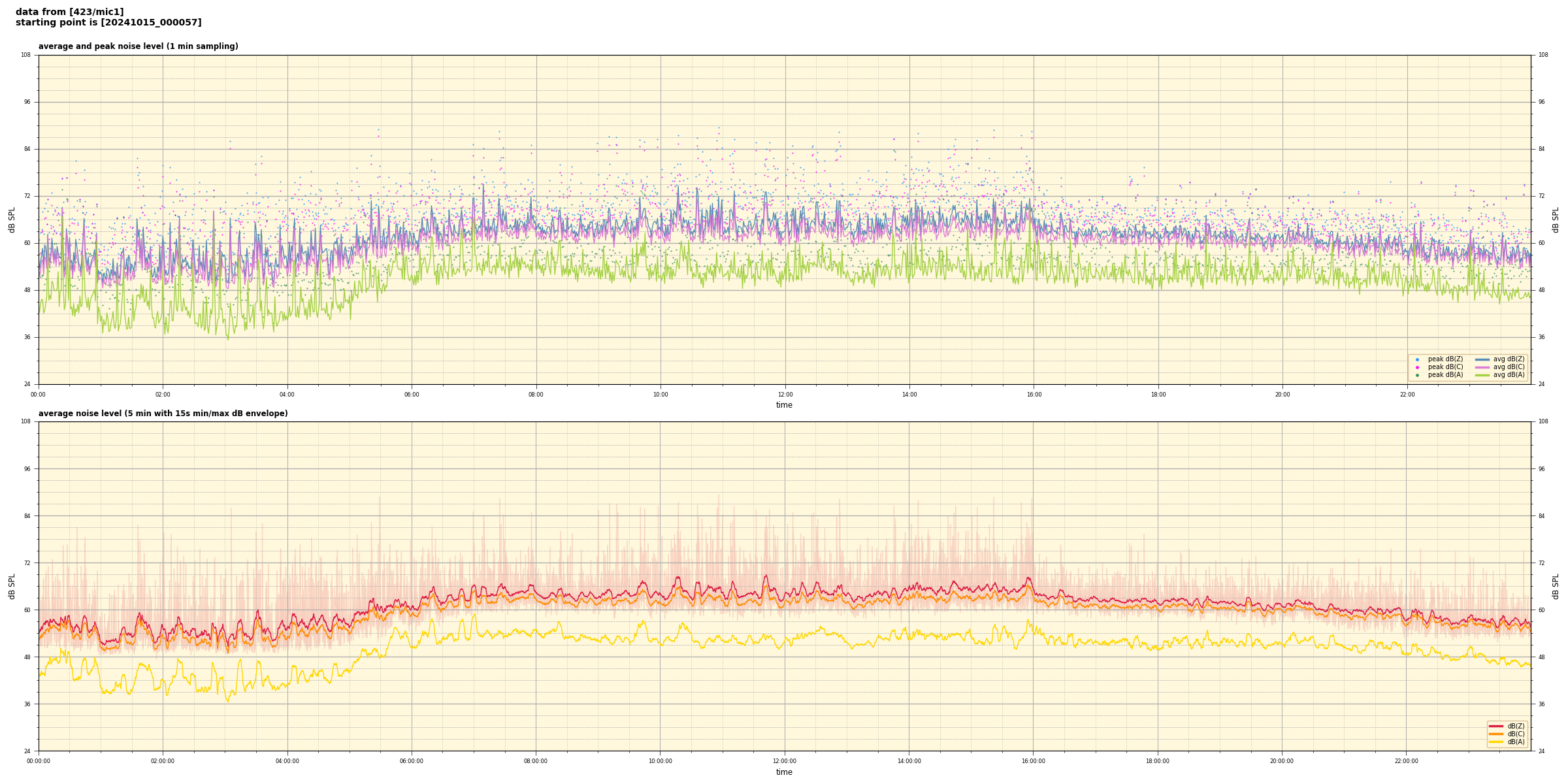The image size is (1568, 784).
Task: Click the lower chart's left 'dB SPL' axis label
Action: [x=12, y=586]
